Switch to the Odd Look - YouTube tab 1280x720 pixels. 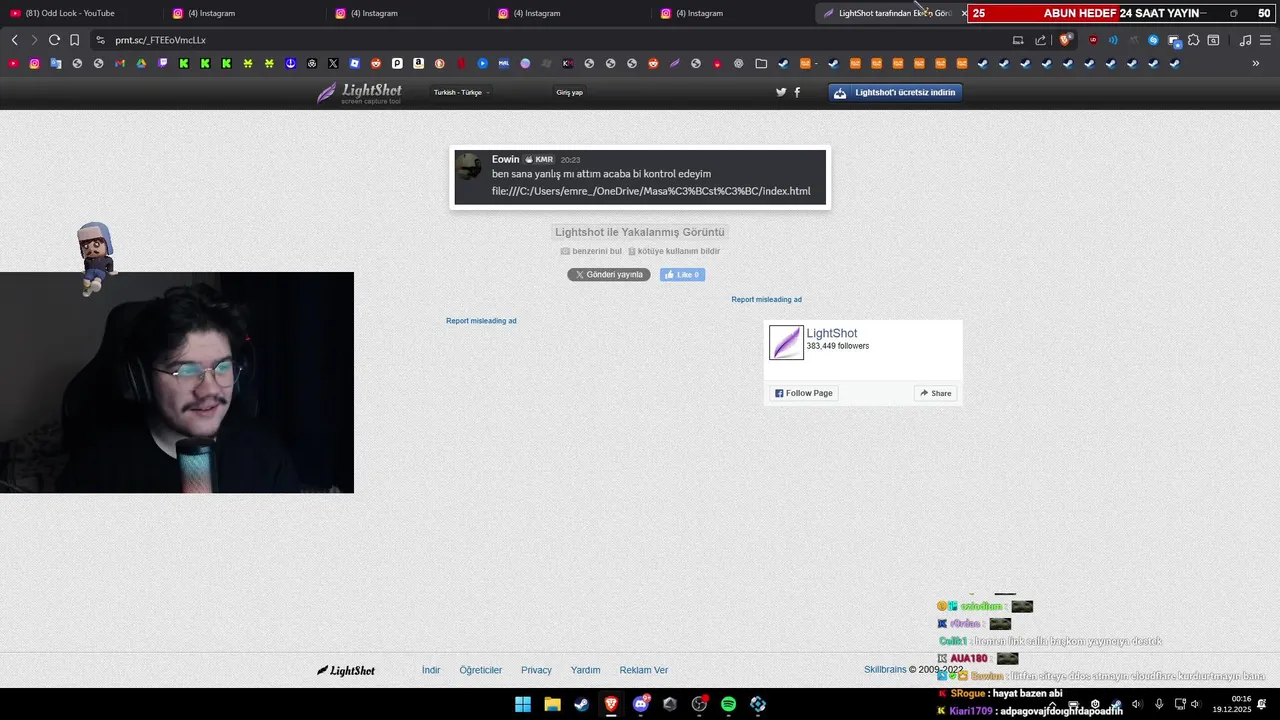click(x=80, y=13)
